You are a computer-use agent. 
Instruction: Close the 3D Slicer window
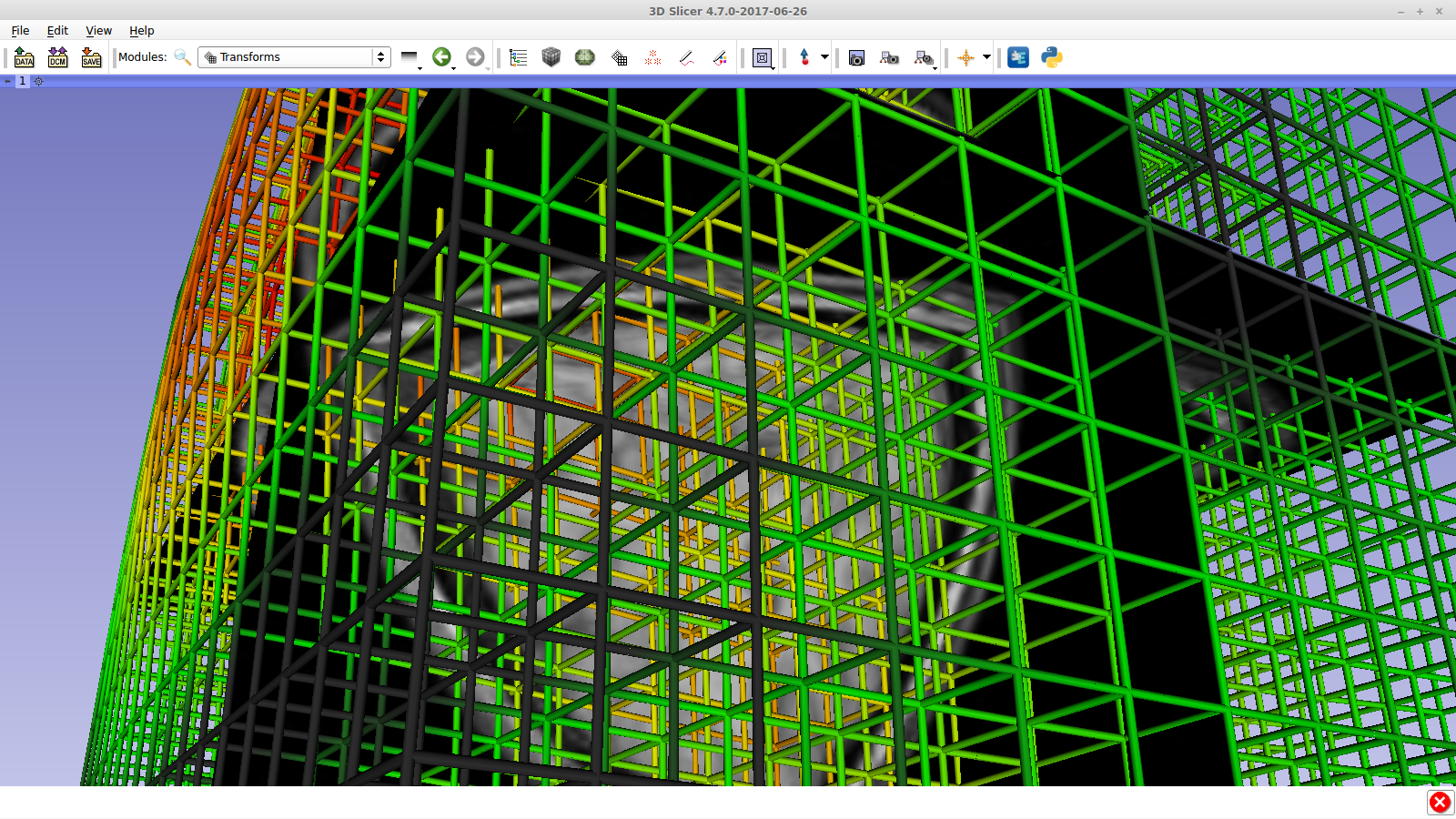tap(1439, 11)
